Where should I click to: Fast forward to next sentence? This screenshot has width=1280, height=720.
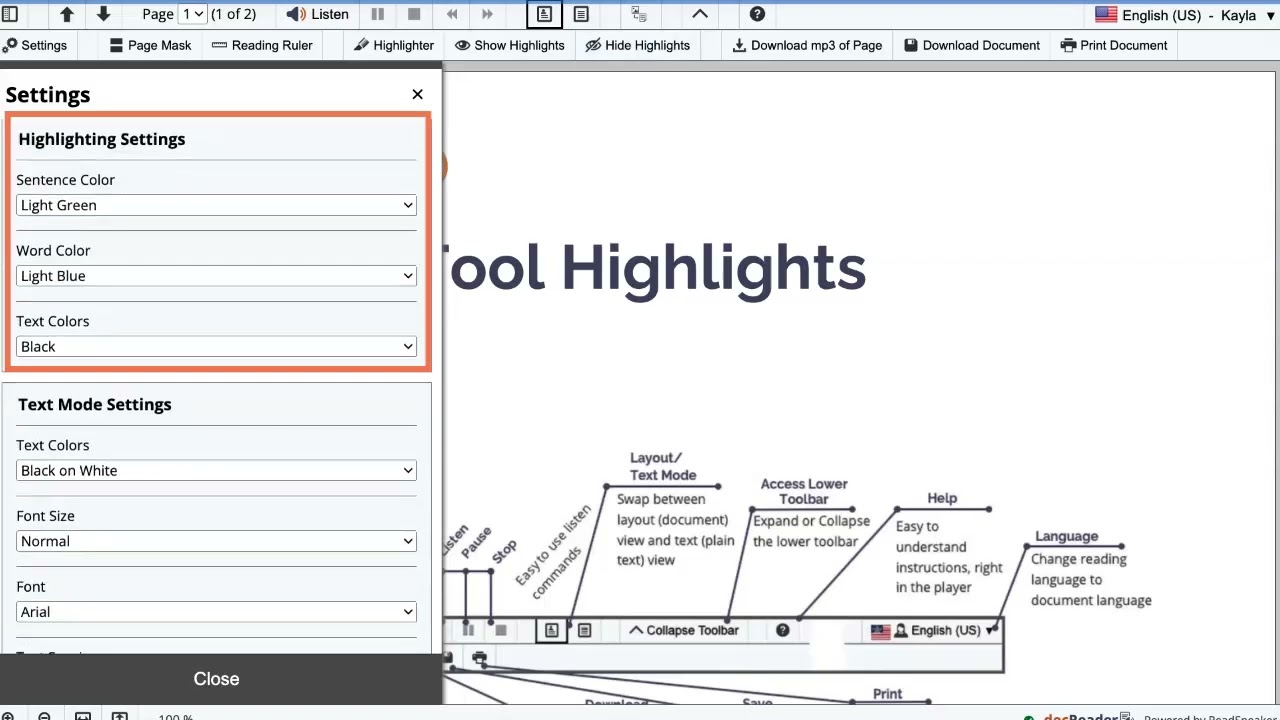point(487,14)
